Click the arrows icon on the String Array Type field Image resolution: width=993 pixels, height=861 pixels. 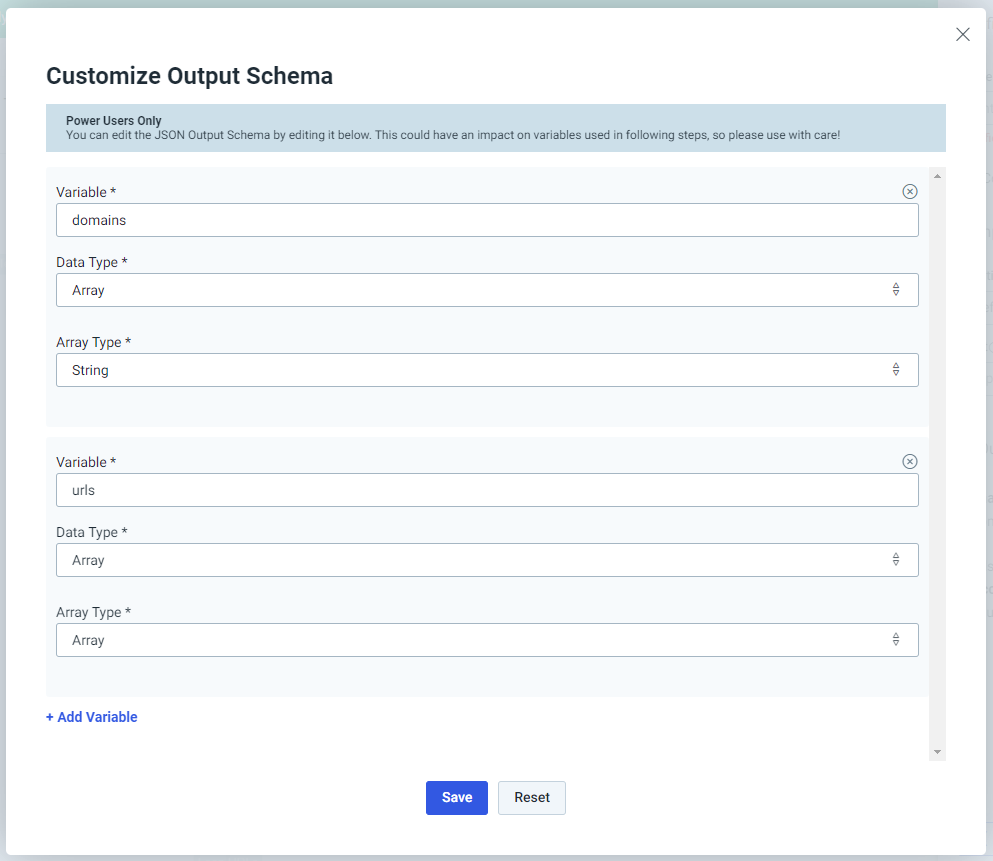click(895, 370)
